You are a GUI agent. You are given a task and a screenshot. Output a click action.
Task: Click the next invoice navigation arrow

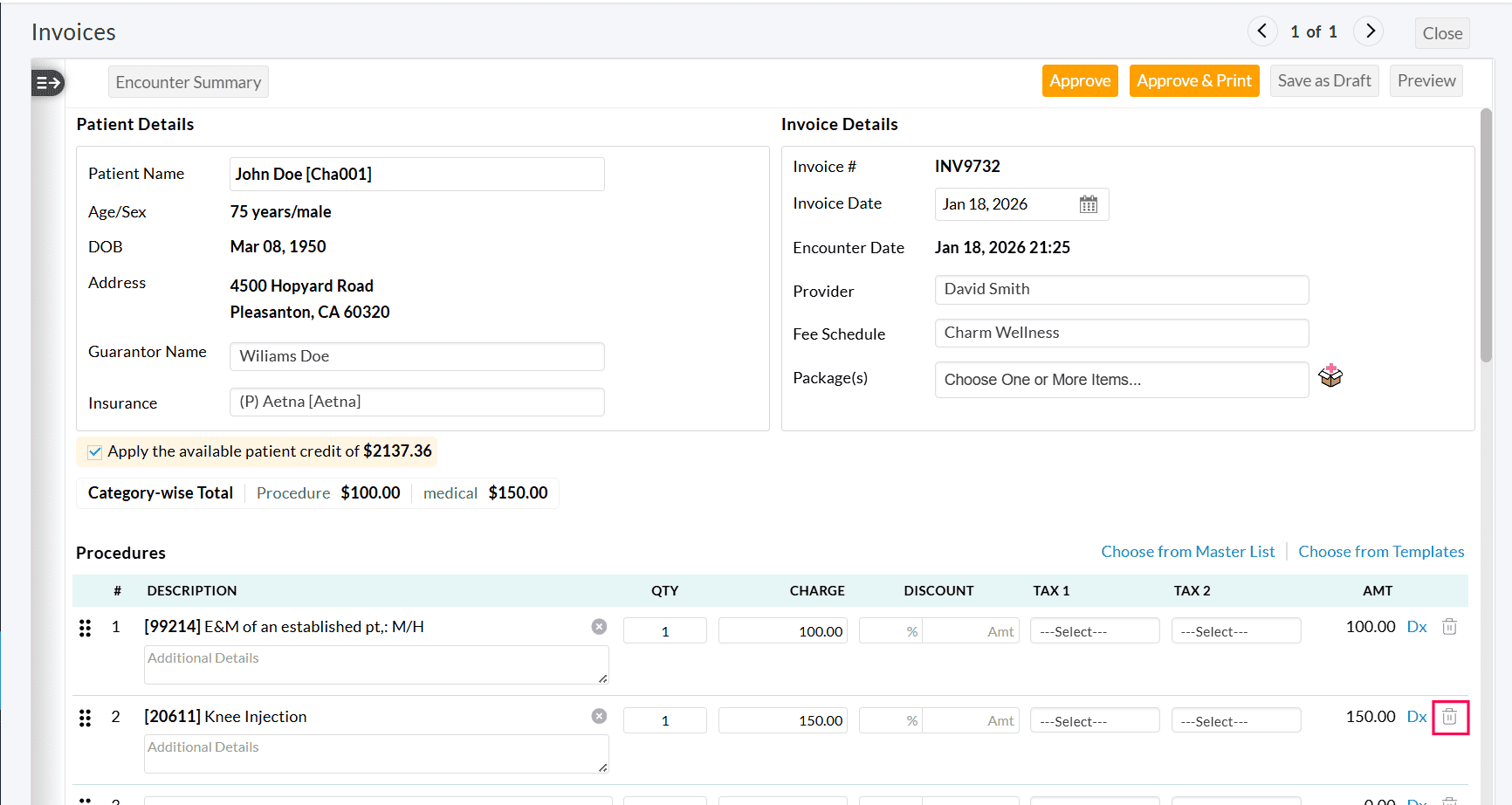pyautogui.click(x=1368, y=31)
